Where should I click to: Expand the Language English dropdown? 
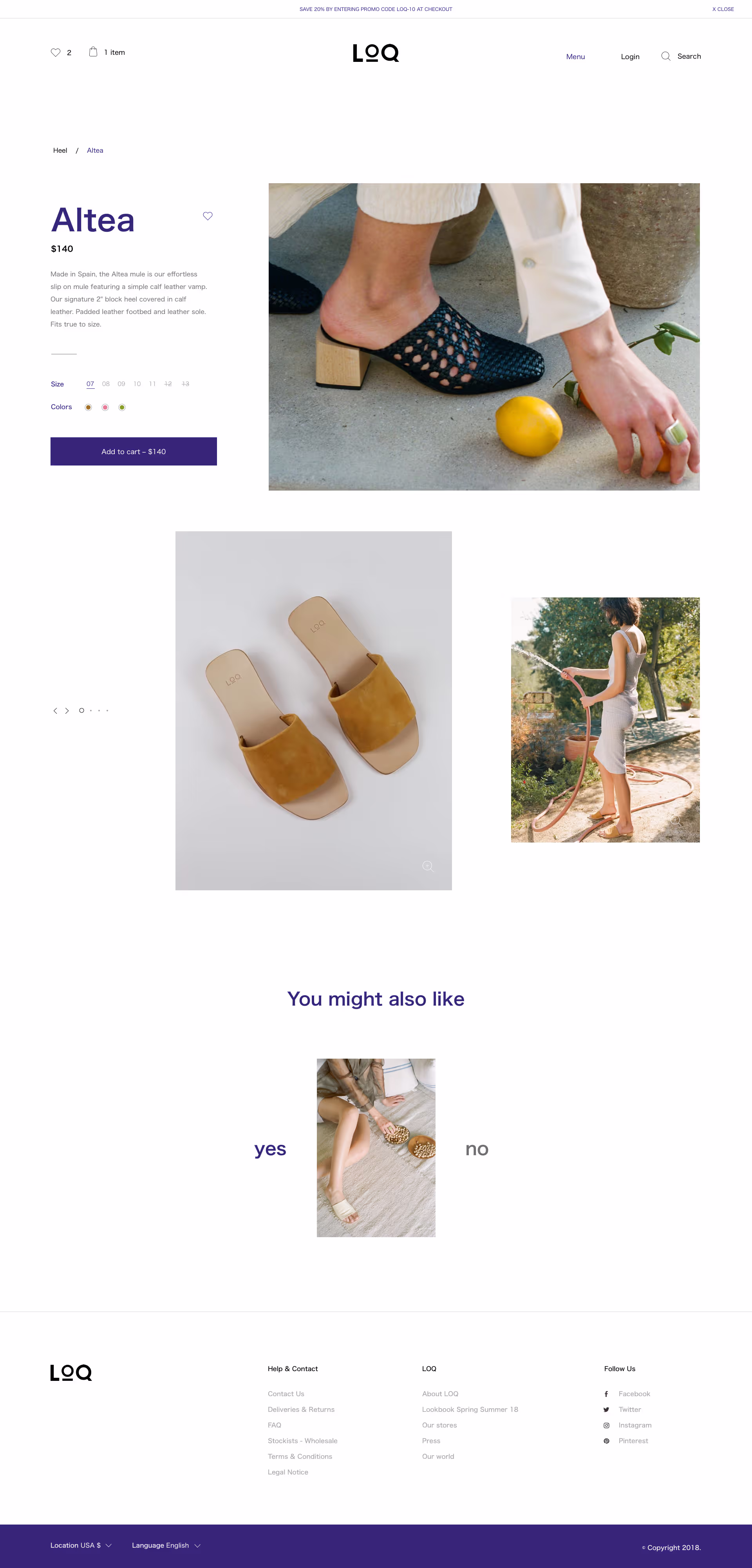point(166,1545)
